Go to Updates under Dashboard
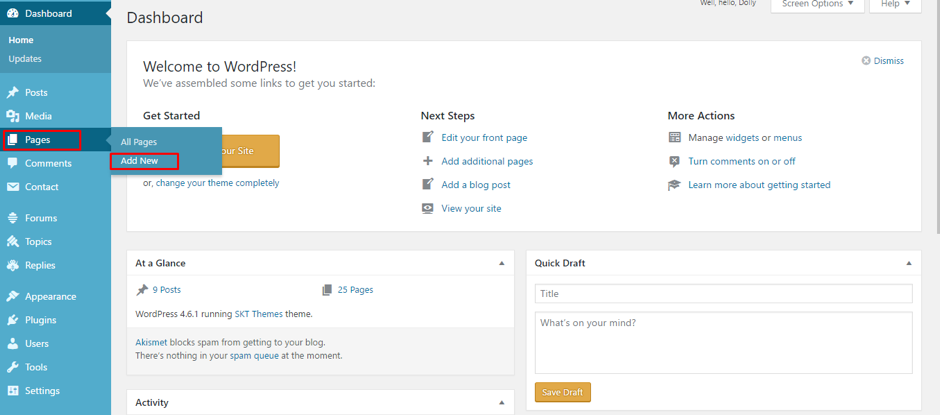Image resolution: width=940 pixels, height=415 pixels. pos(25,59)
